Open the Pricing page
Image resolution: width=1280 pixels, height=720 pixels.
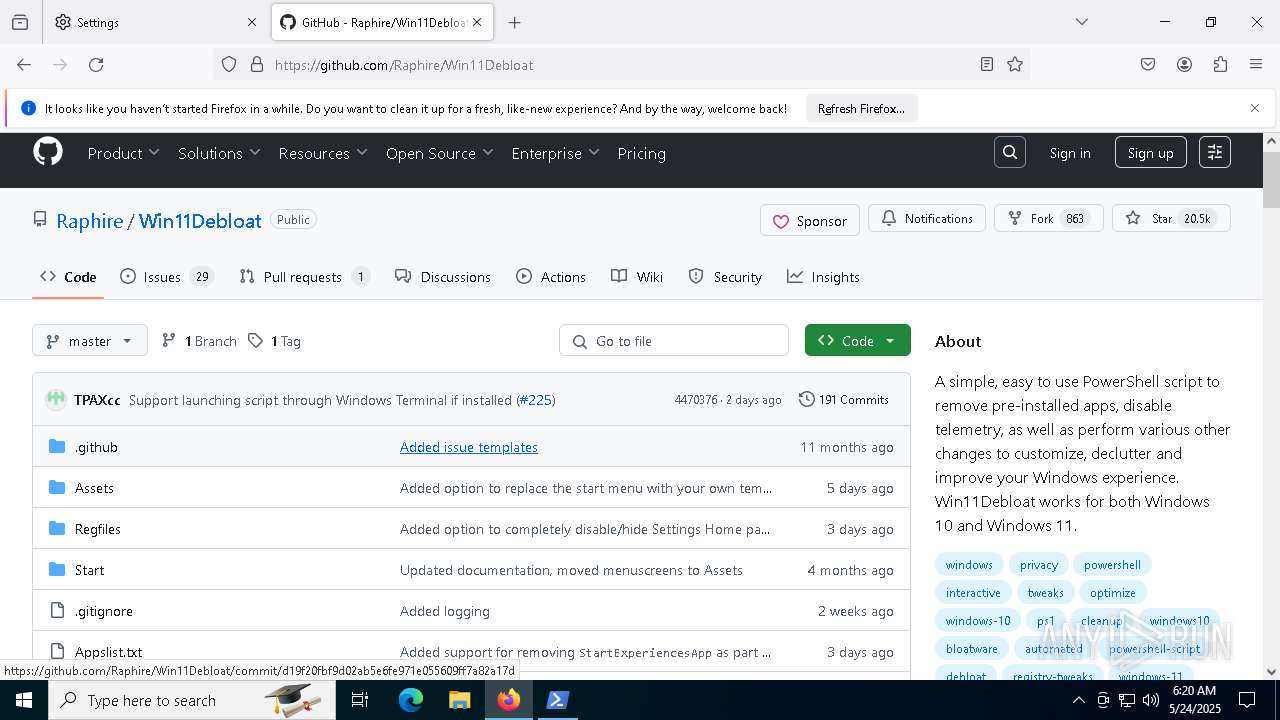[x=641, y=153]
